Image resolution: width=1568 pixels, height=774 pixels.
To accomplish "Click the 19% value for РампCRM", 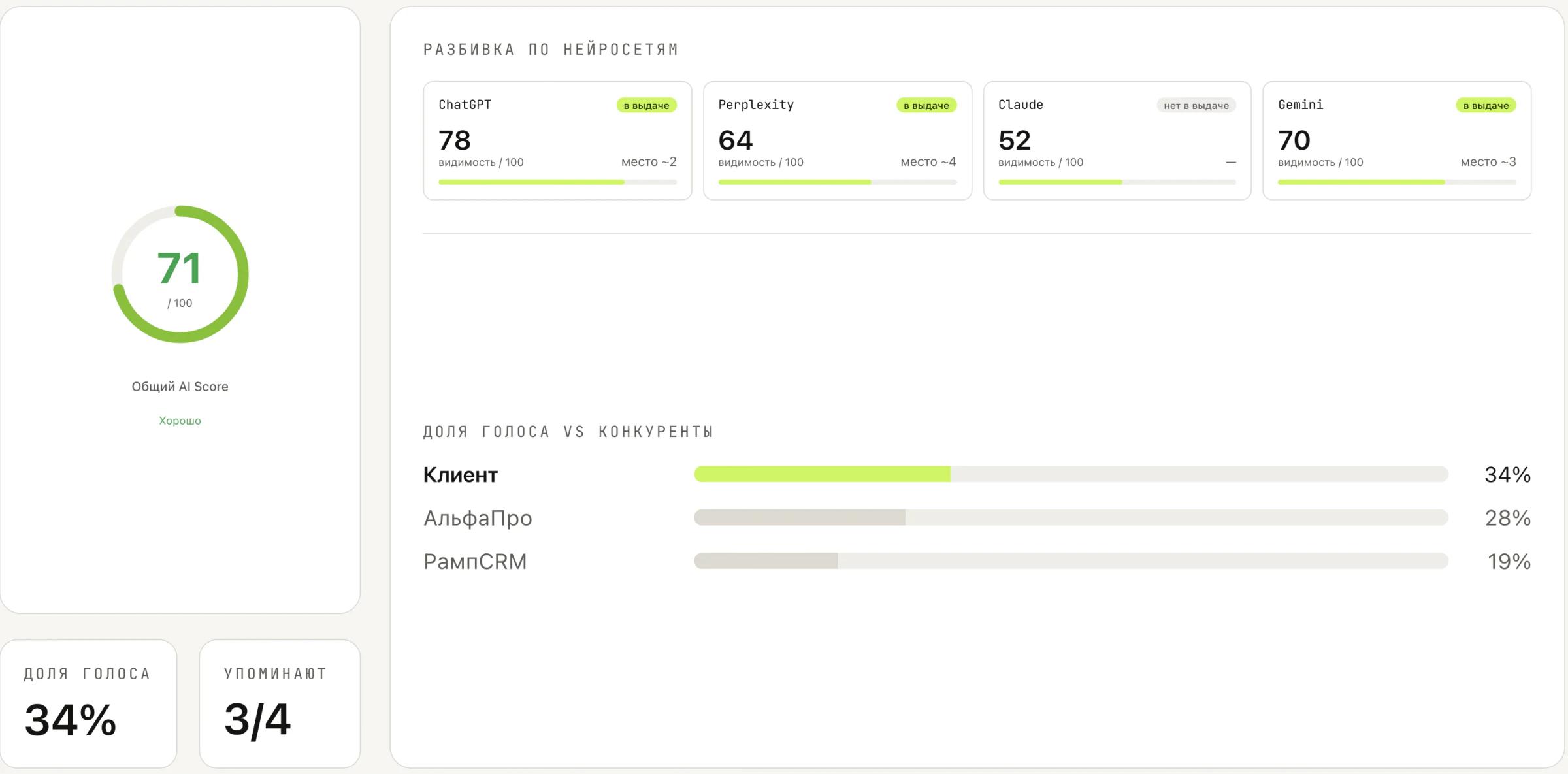I will coord(1509,561).
